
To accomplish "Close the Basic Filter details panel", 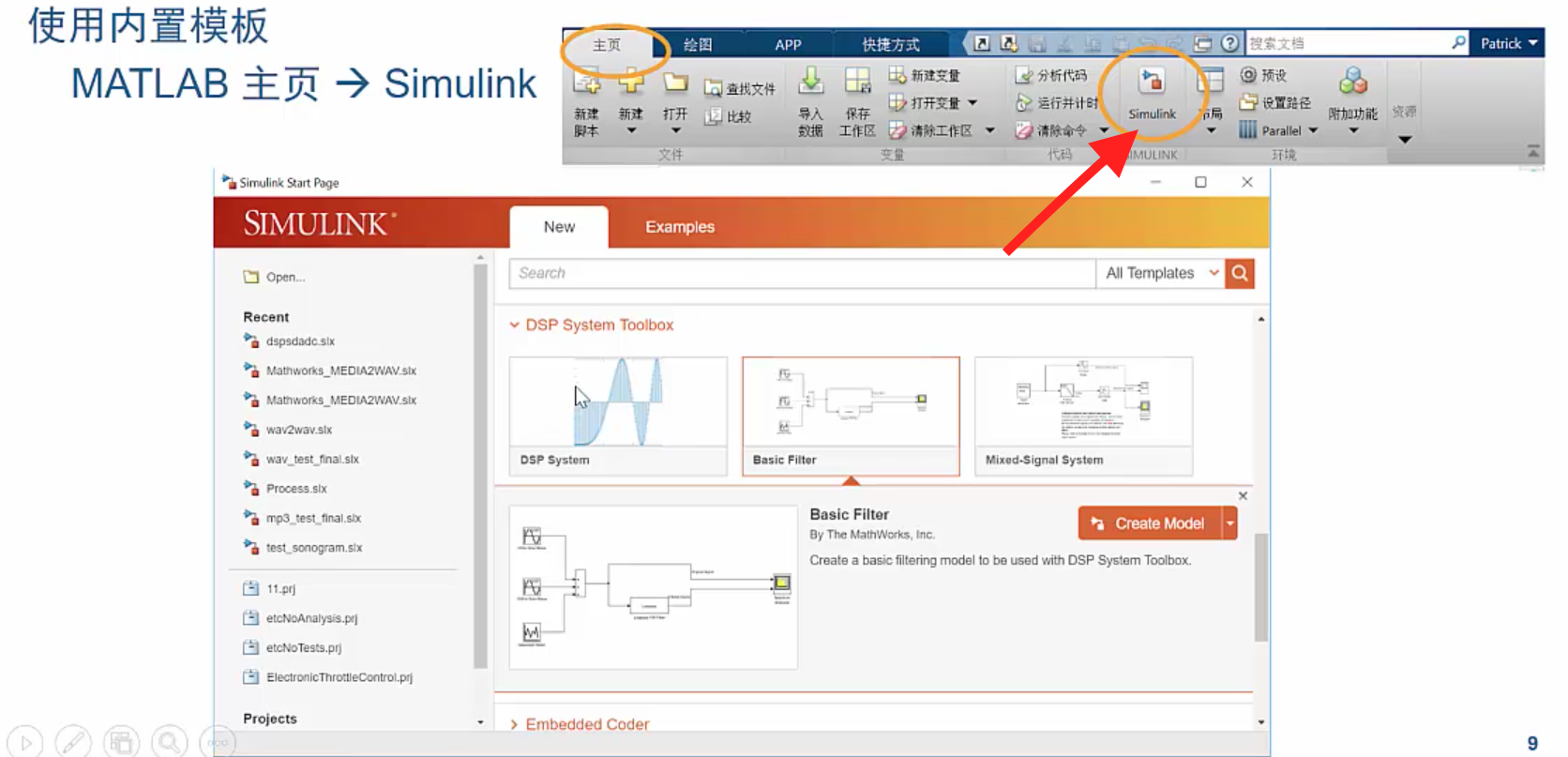I will [1243, 495].
